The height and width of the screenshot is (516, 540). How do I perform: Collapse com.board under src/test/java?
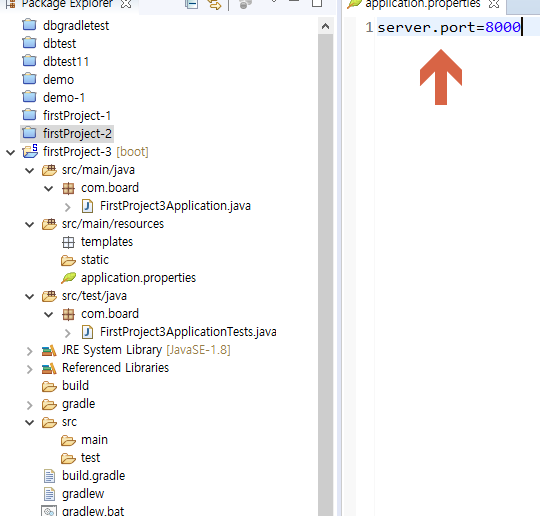(x=49, y=314)
